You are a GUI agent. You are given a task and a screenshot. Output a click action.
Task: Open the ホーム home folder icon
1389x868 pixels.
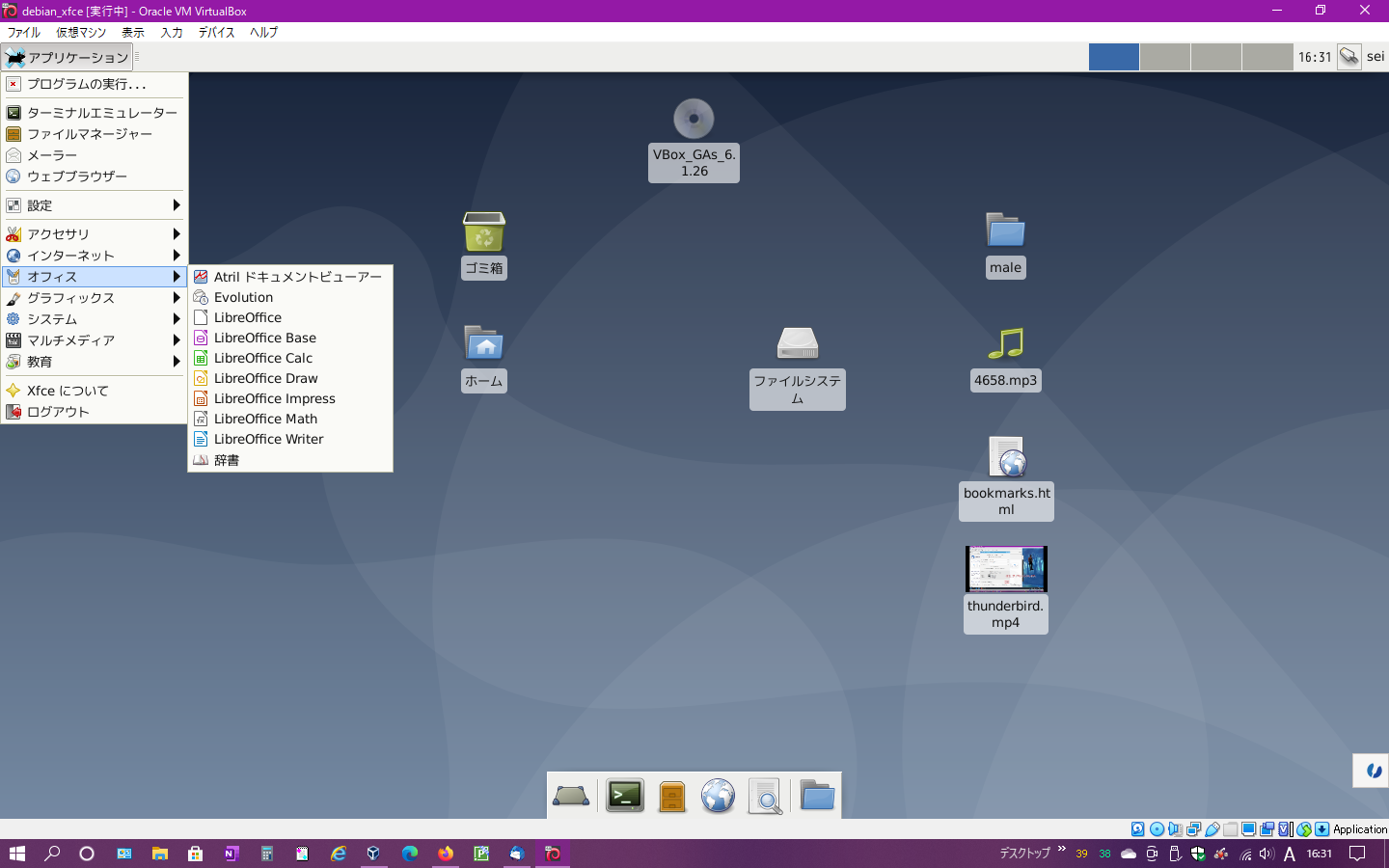tap(484, 343)
